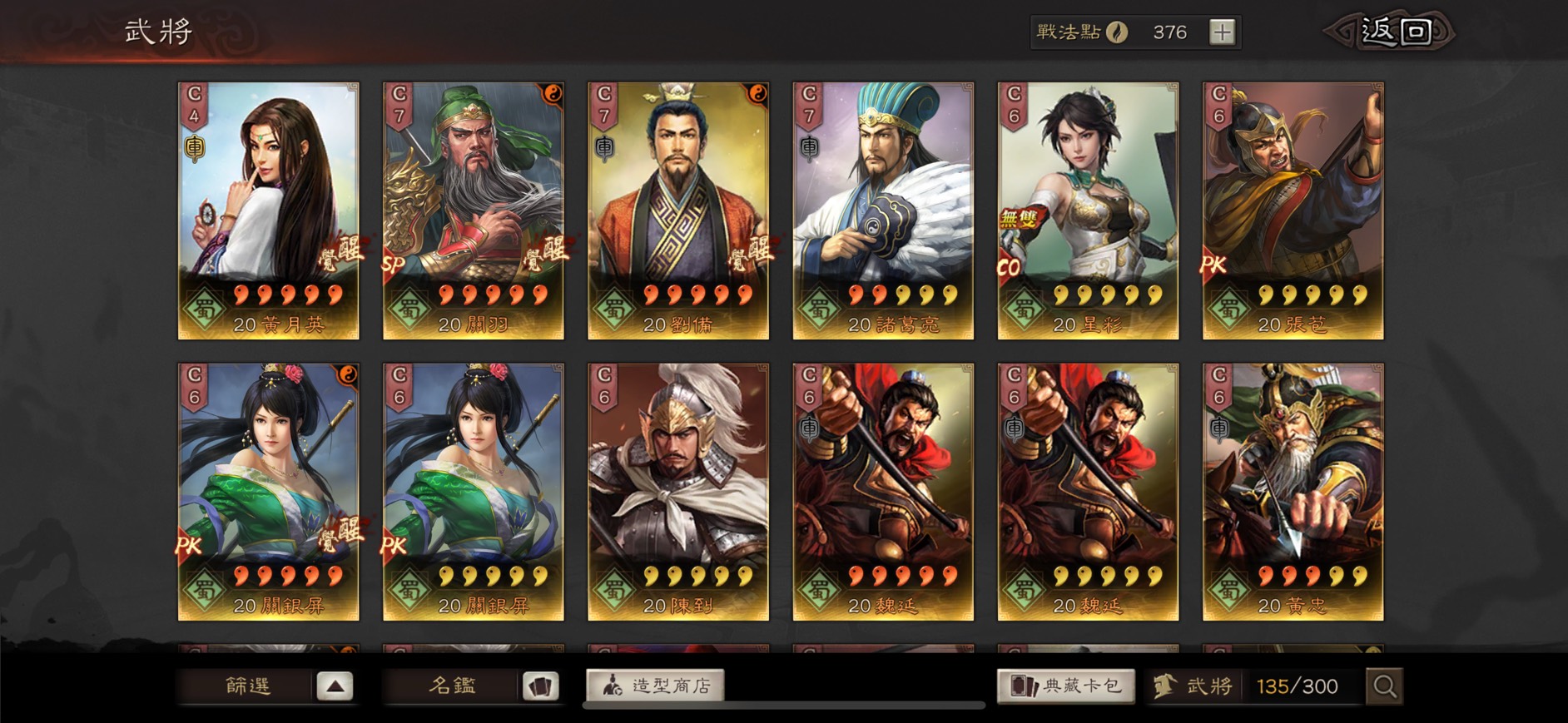Tap the yin-yang badge on 關羽 card
The height and width of the screenshot is (723, 1568).
[552, 94]
